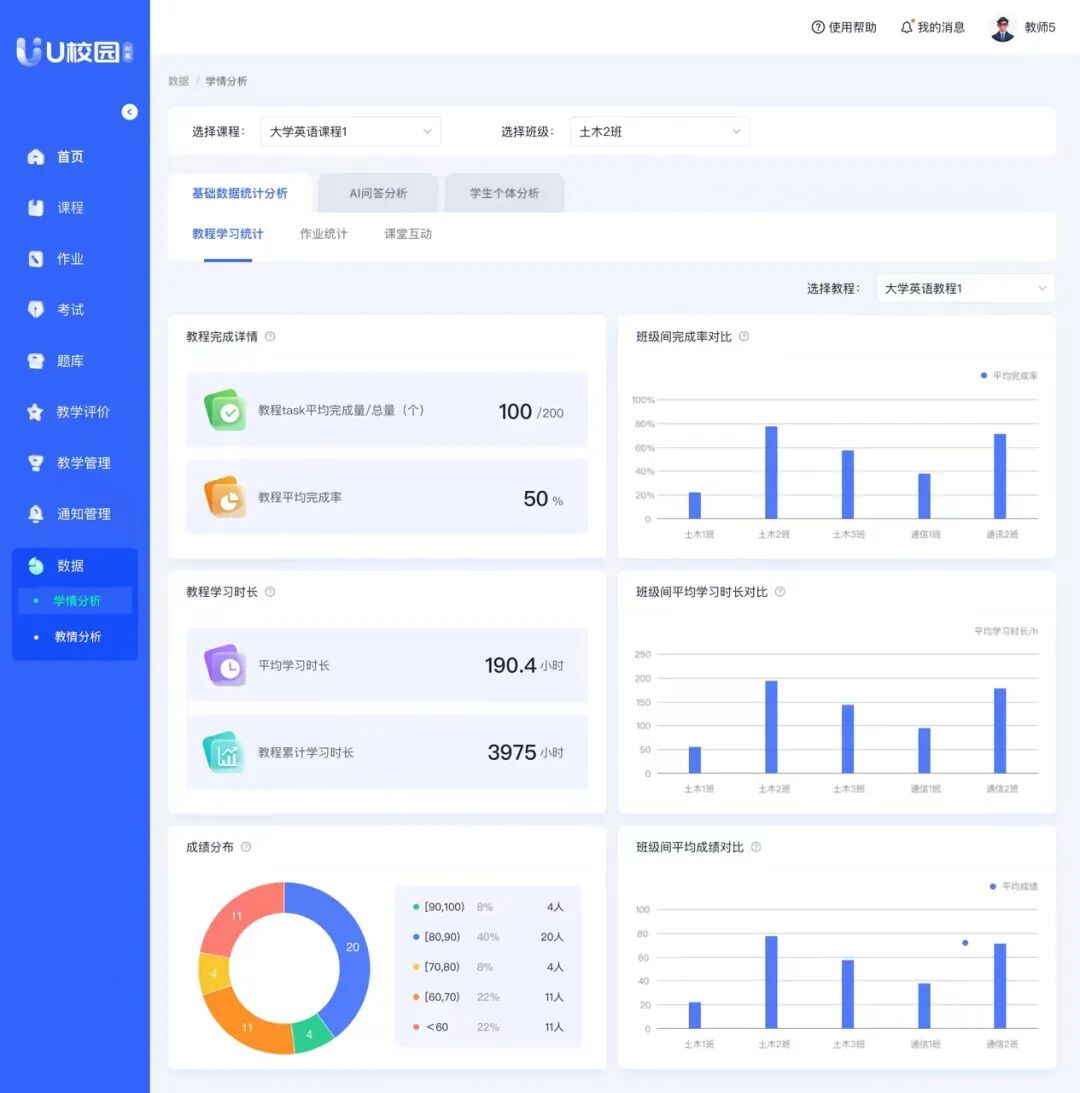Click the info icon next to 成绩分布
Screen dimensions: 1080x1093
pyautogui.click(x=246, y=847)
